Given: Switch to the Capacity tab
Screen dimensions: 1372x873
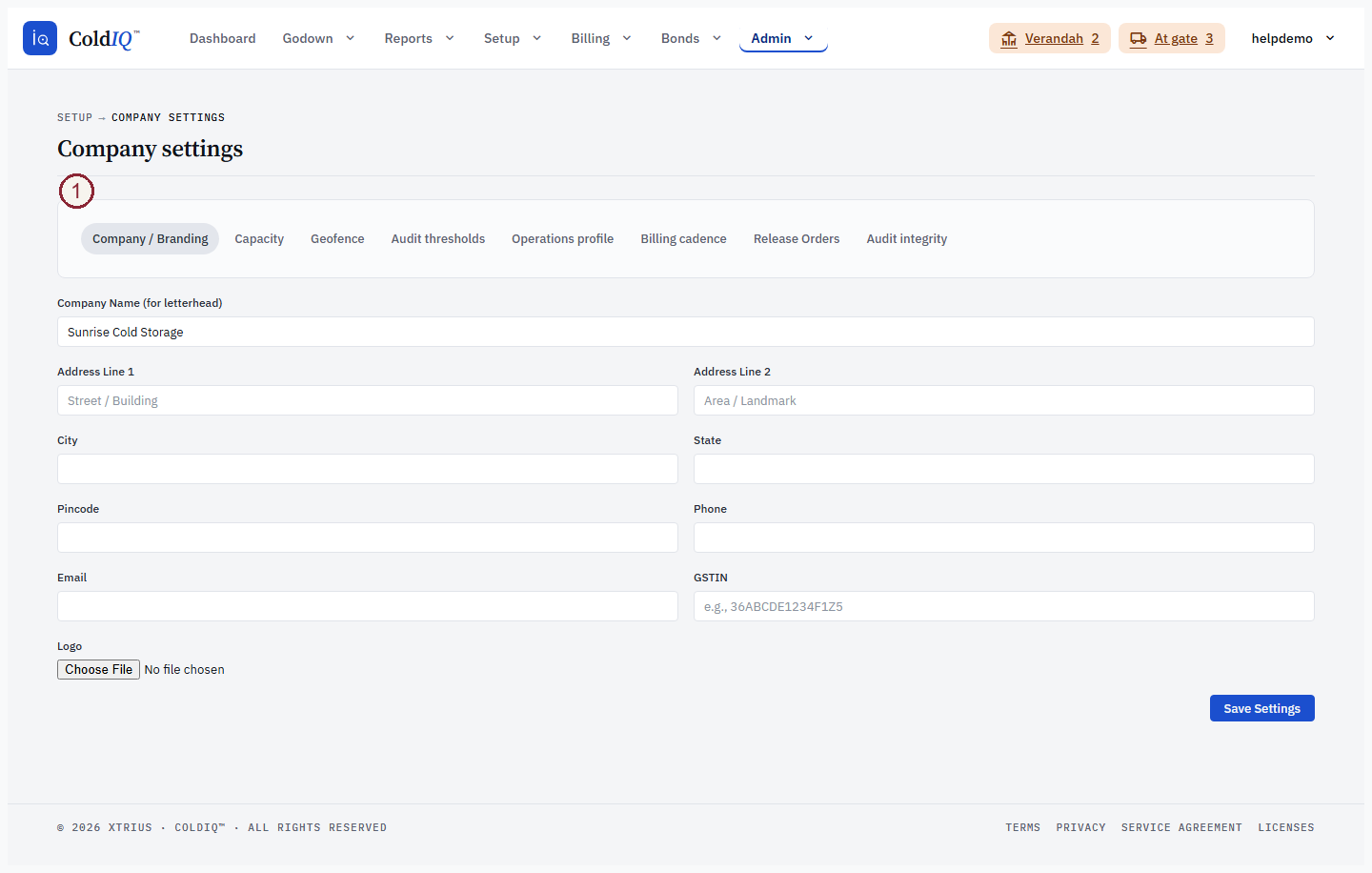Looking at the screenshot, I should tap(259, 239).
